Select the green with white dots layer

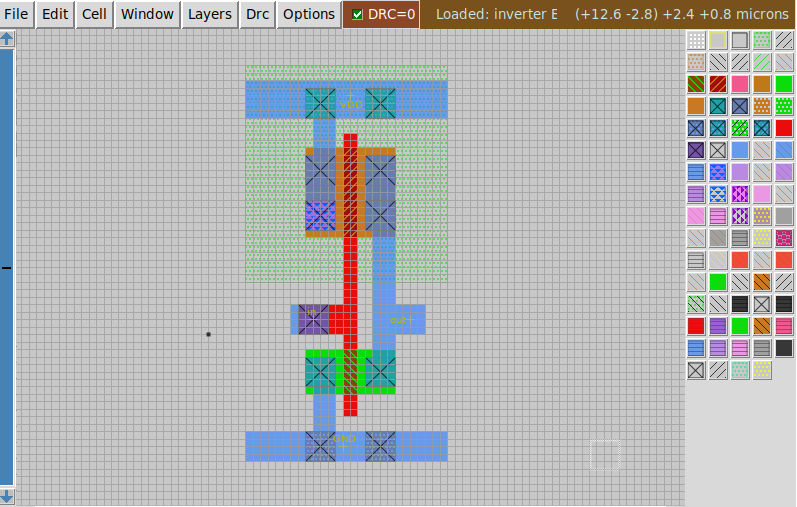[784, 106]
